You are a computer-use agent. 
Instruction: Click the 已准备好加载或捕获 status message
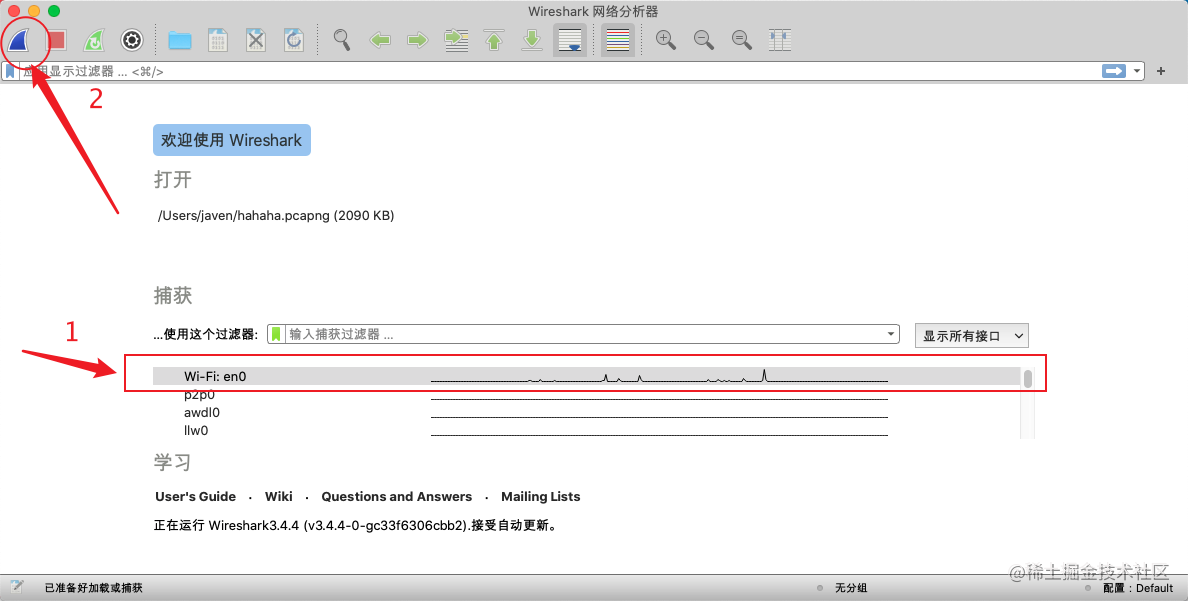(93, 587)
